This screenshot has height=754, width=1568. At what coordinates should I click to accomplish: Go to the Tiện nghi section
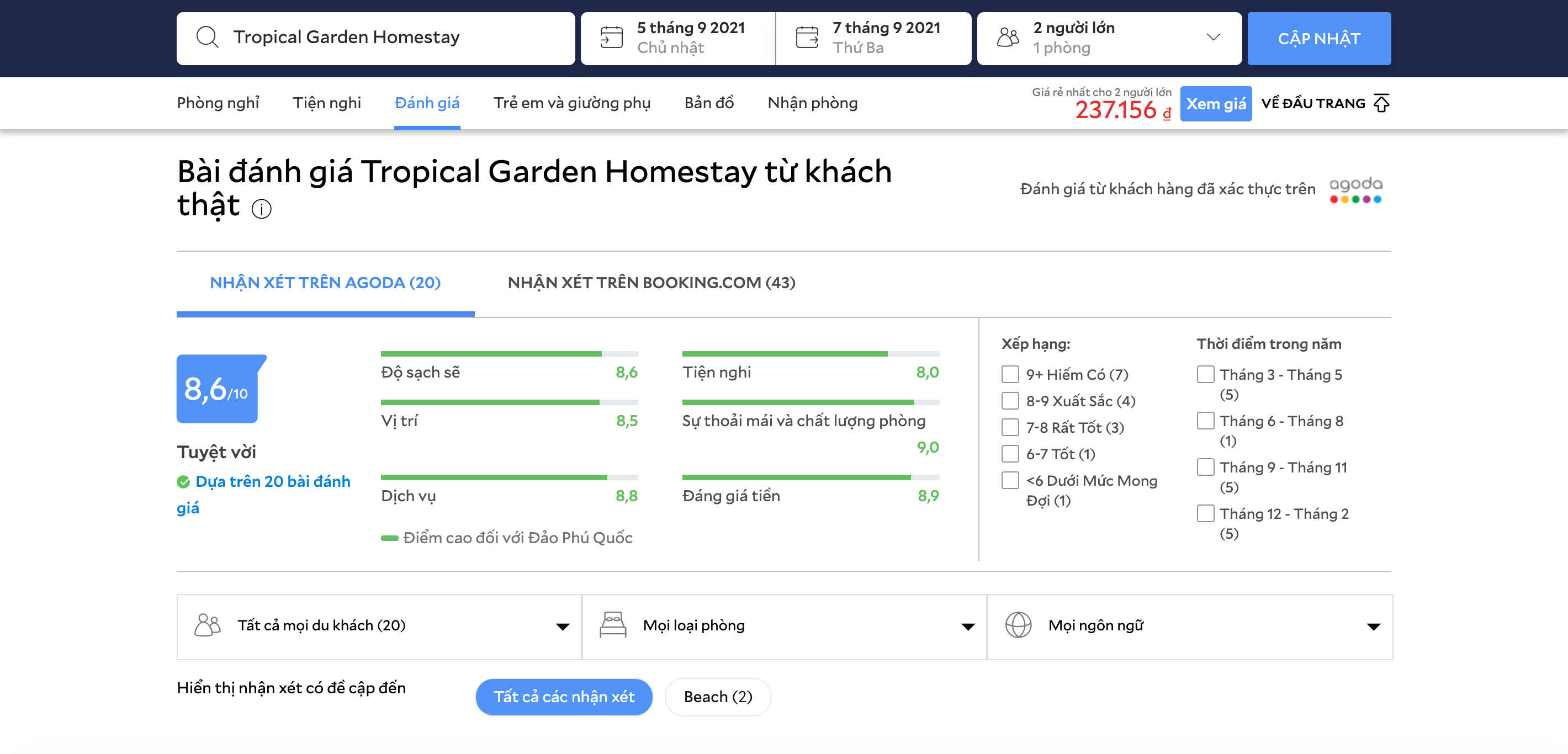pyautogui.click(x=327, y=103)
